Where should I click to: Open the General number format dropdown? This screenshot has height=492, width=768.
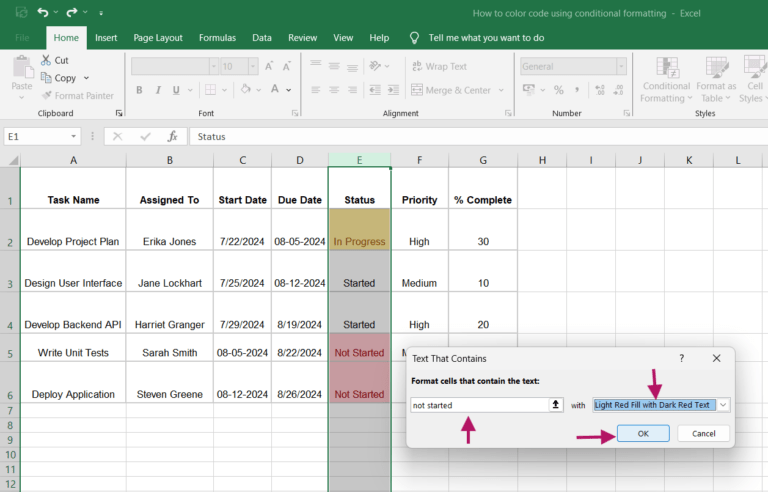click(x=621, y=67)
